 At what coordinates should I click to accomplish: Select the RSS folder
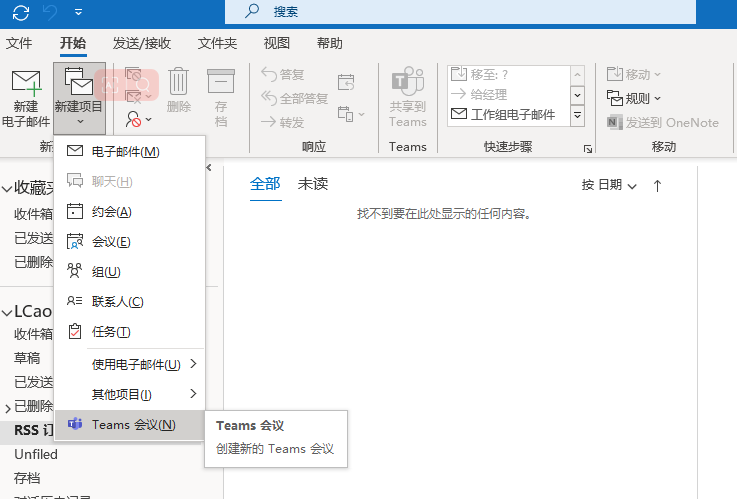tap(33, 430)
